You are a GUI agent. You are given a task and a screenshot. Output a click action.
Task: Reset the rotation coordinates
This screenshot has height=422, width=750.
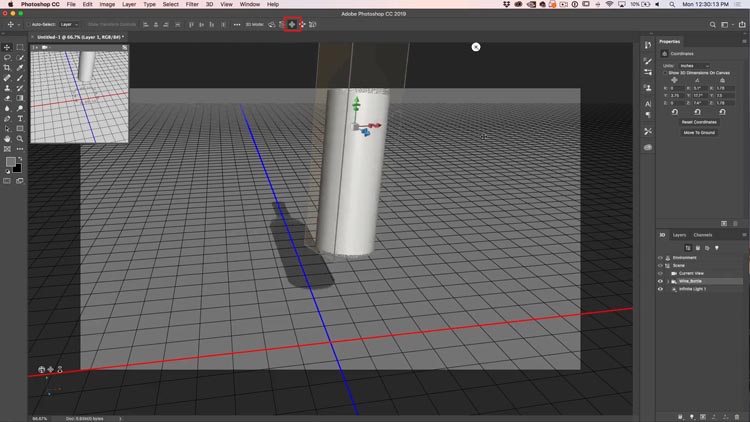pos(697,112)
